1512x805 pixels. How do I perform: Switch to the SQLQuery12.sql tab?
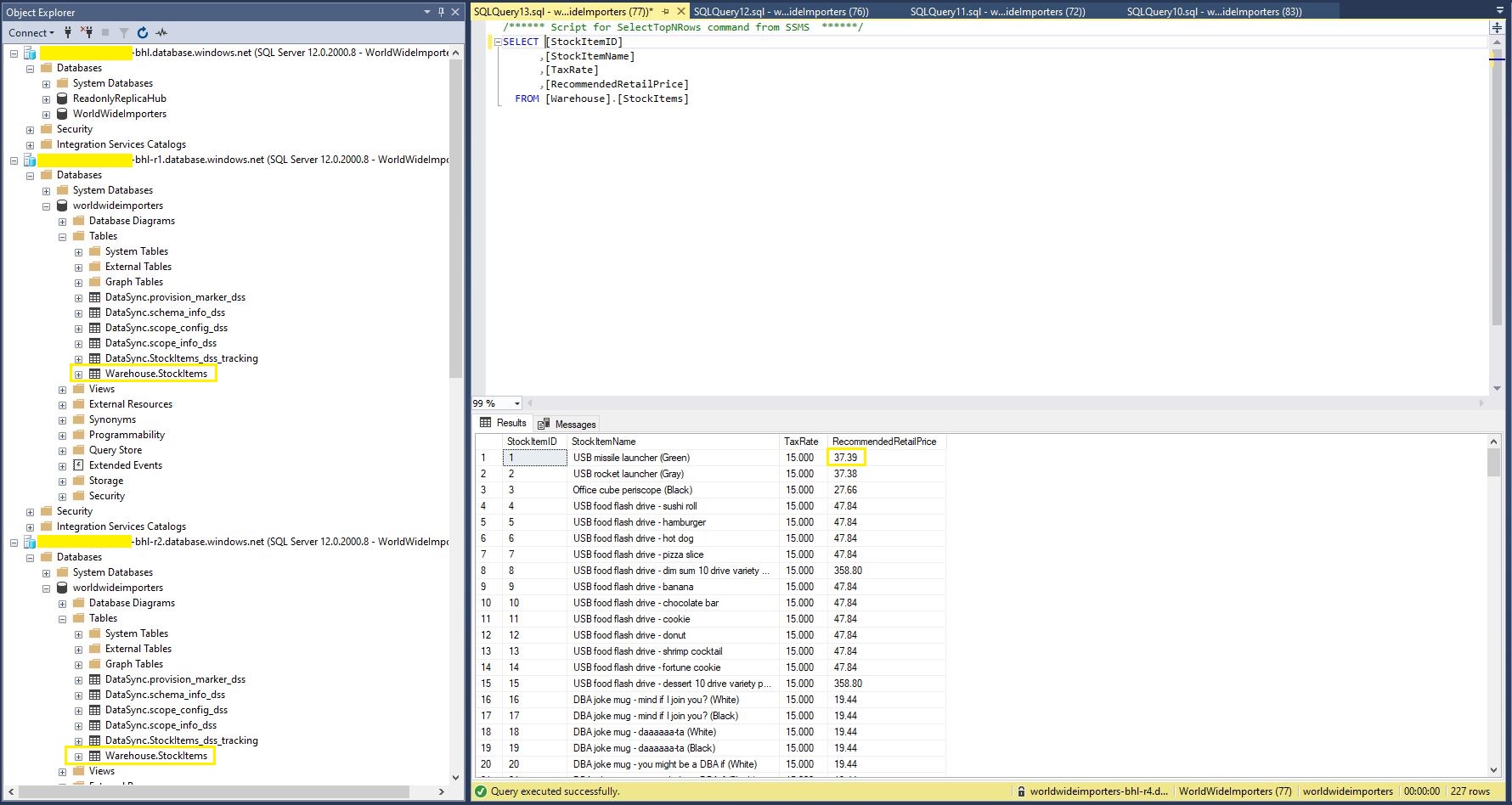tap(780, 12)
